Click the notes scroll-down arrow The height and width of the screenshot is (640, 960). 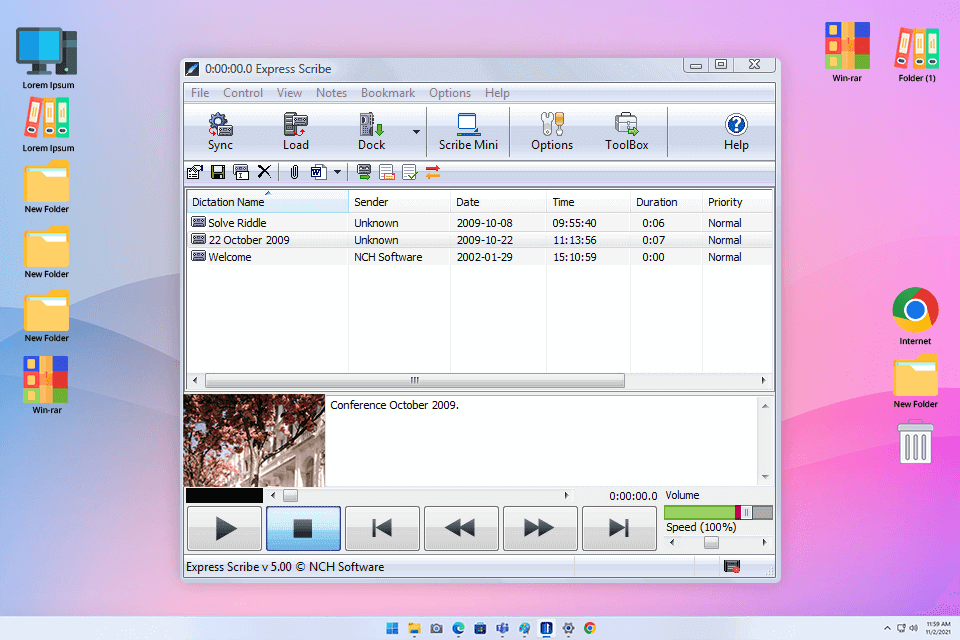pyautogui.click(x=765, y=477)
